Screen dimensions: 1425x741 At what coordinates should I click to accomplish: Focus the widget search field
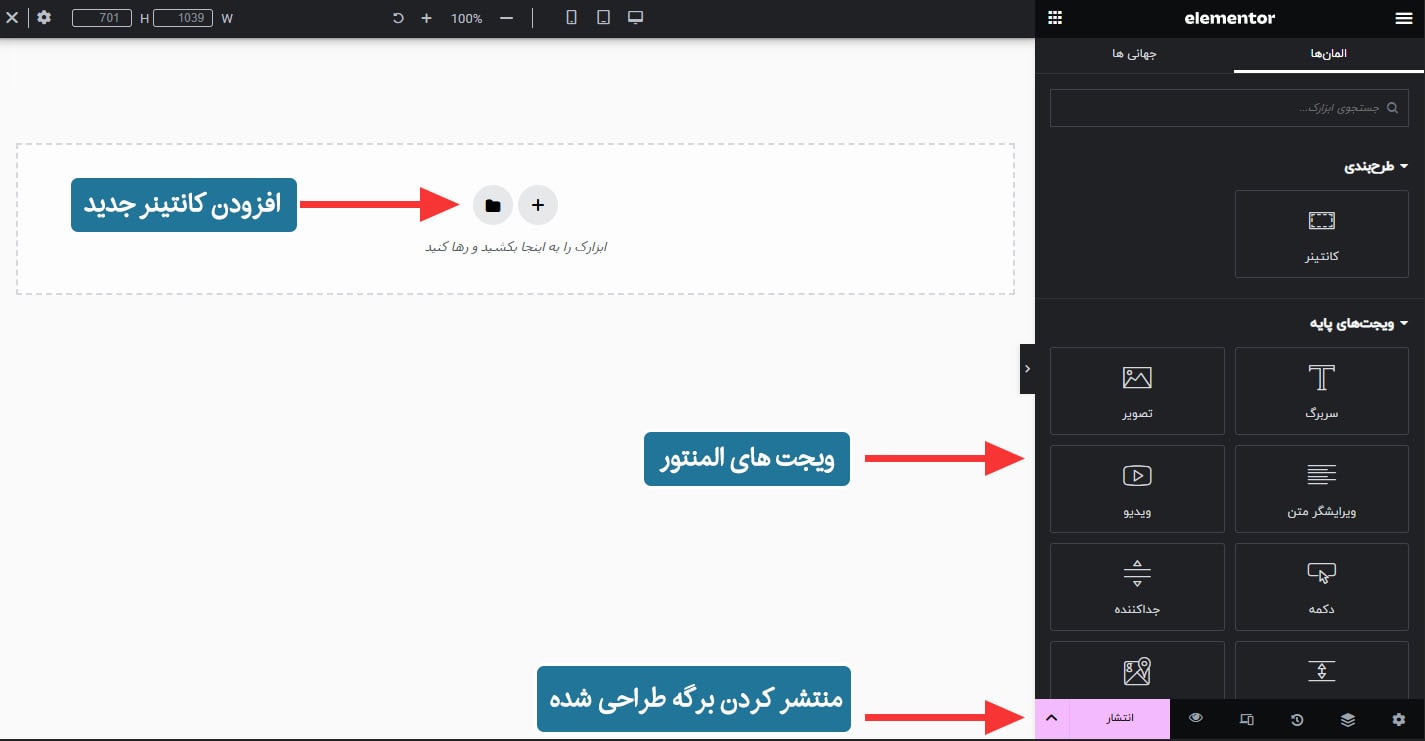(1230, 108)
